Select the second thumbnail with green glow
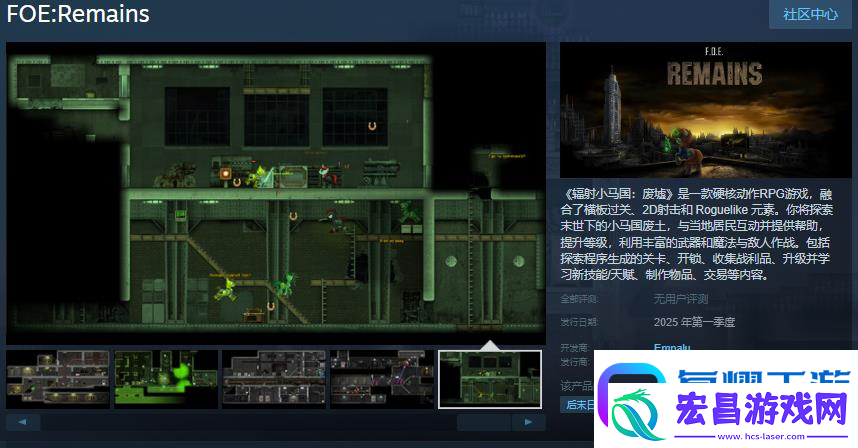This screenshot has height=448, width=858. click(166, 380)
